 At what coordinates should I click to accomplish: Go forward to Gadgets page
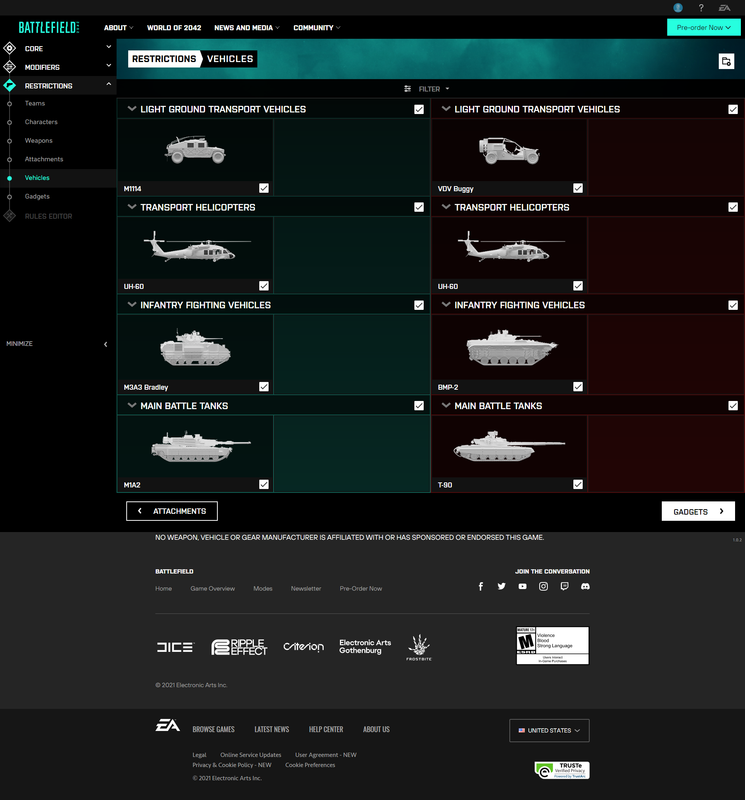[x=698, y=511]
